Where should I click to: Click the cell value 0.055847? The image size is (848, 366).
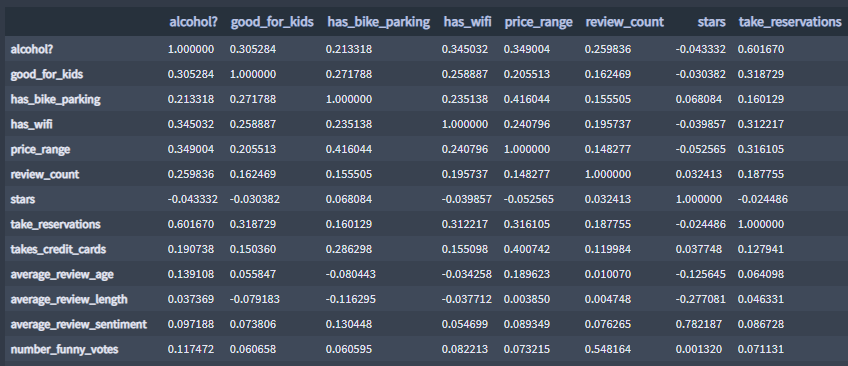253,274
